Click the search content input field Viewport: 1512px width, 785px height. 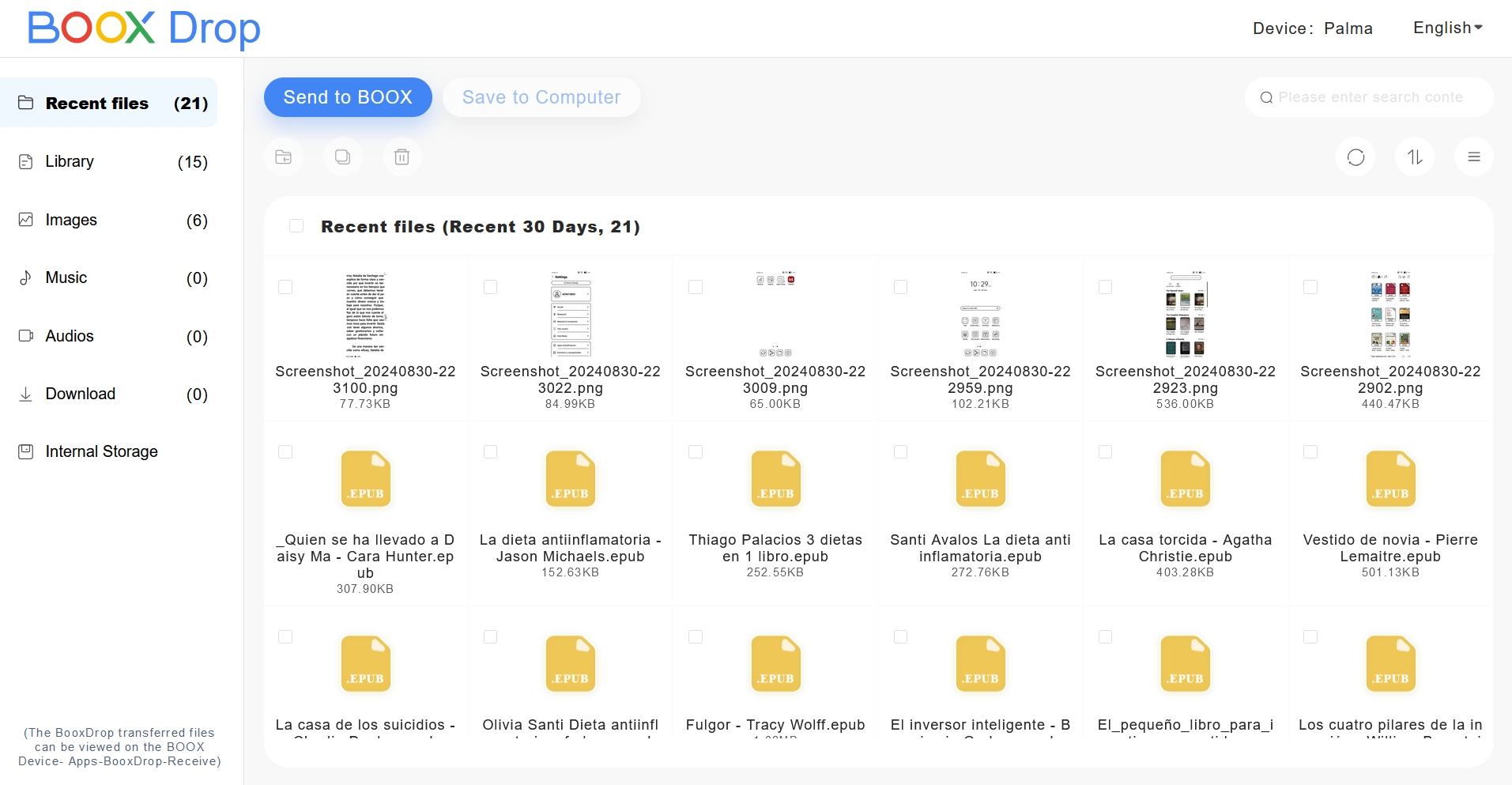[x=1371, y=97]
